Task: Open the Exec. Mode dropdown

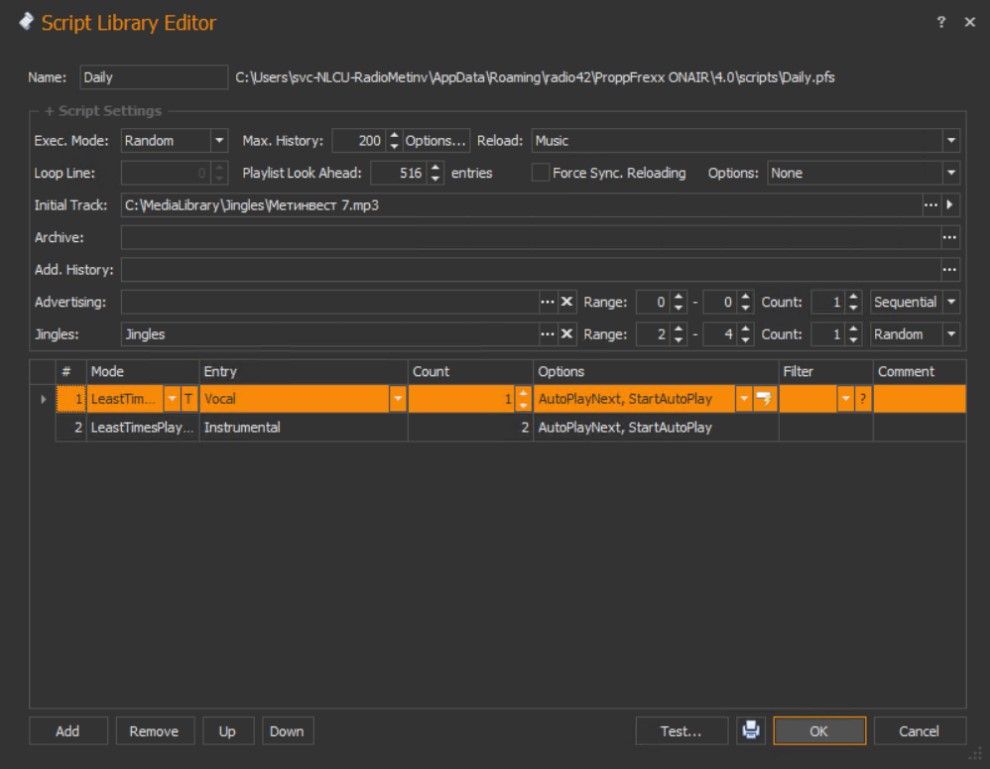Action: [x=219, y=141]
